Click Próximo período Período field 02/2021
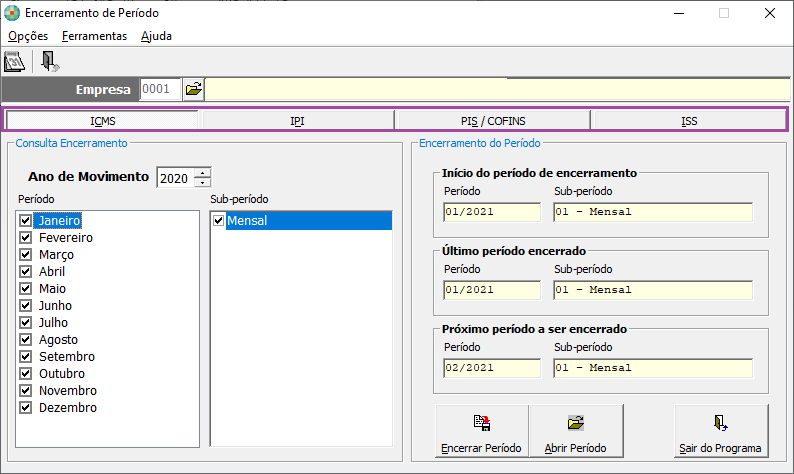 pyautogui.click(x=492, y=368)
